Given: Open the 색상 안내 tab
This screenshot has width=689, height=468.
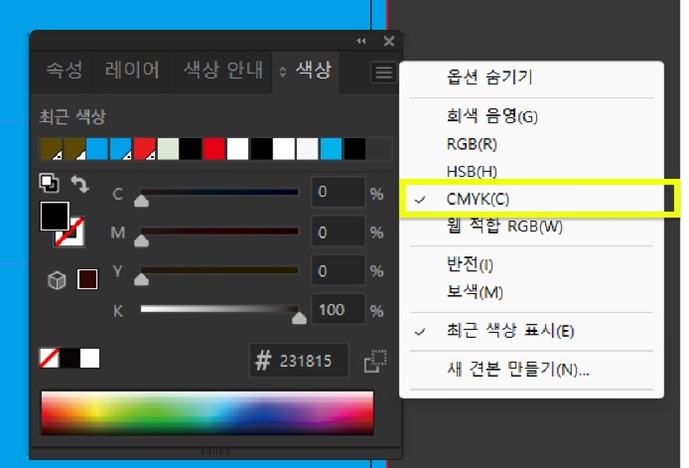Looking at the screenshot, I should point(223,71).
